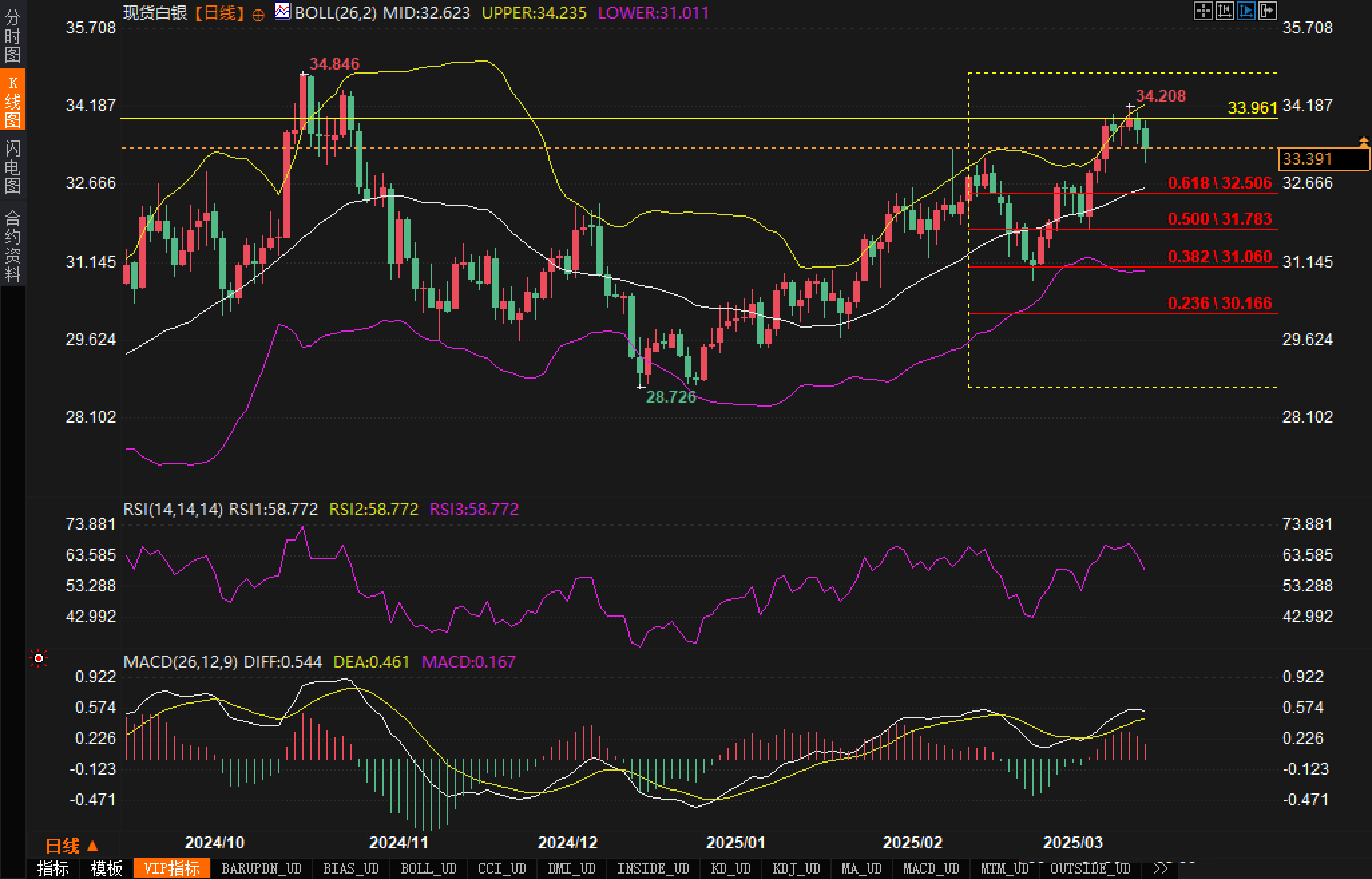The height and width of the screenshot is (879, 1372).
Task: Click the LOWER:31.011 value
Action: [x=653, y=13]
